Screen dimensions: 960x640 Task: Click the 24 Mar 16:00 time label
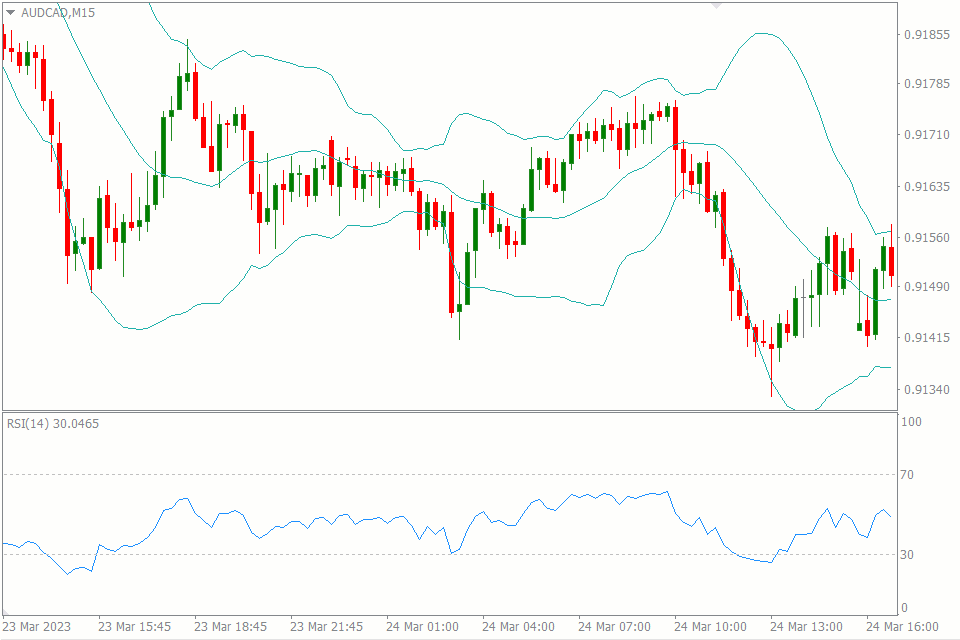pos(902,627)
